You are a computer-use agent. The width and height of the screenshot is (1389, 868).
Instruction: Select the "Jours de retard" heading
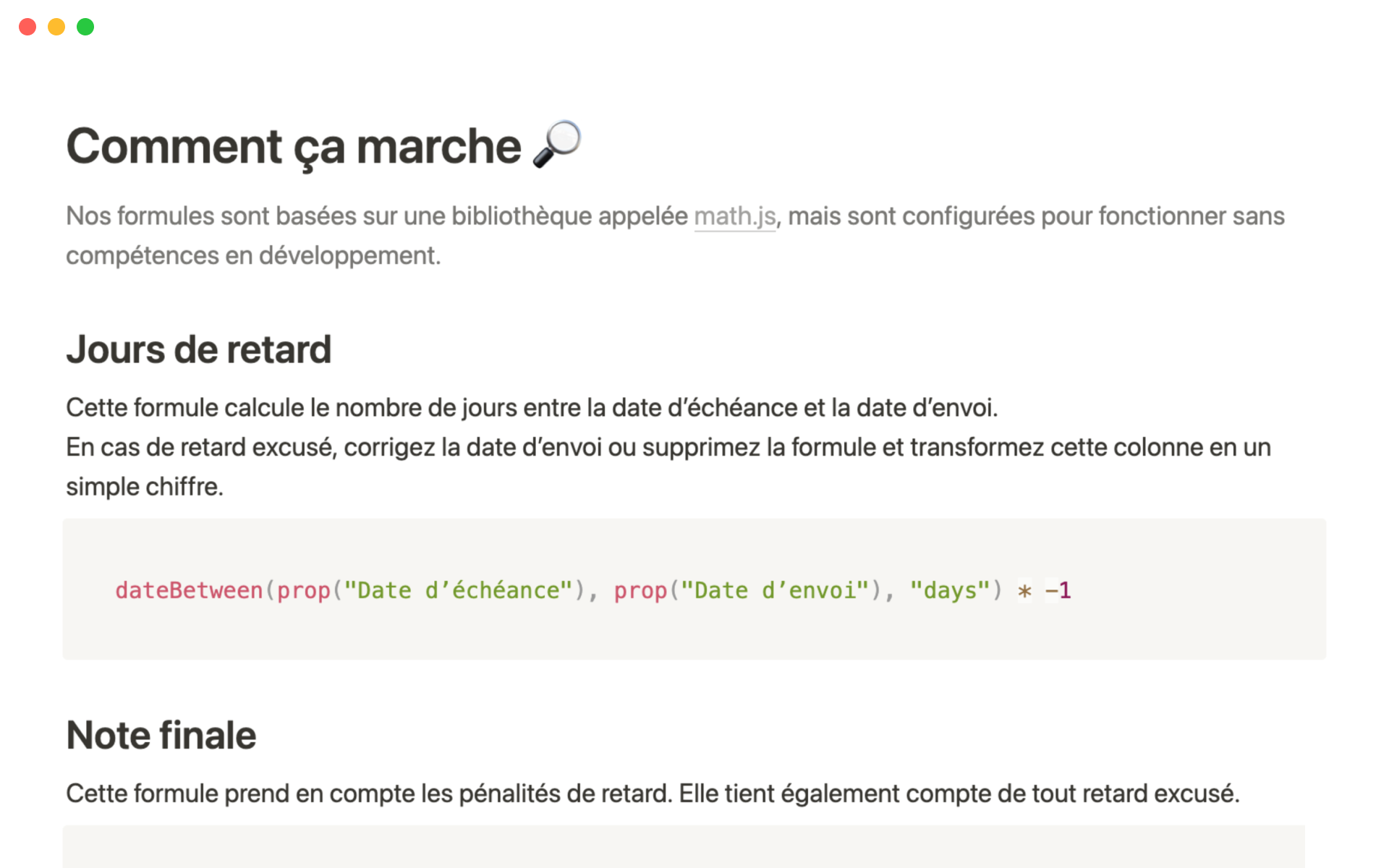pyautogui.click(x=199, y=349)
